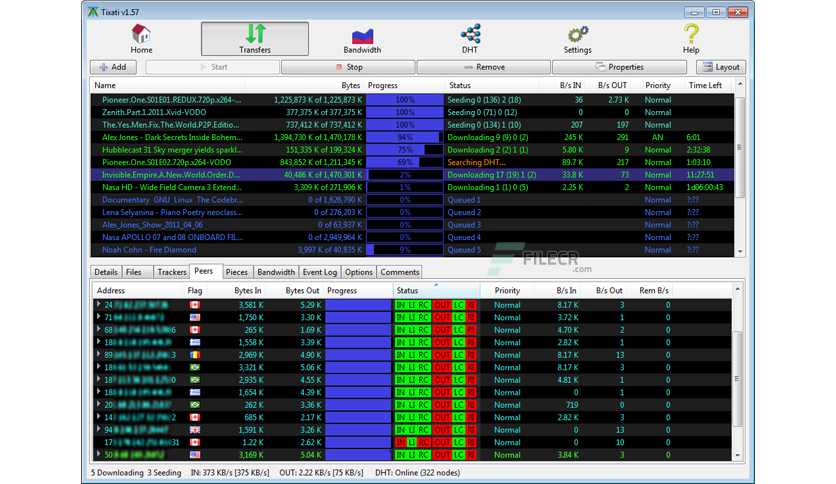This screenshot has height=484, width=836.
Task: Switch to the lower Bandwidth tab
Action: [x=276, y=272]
